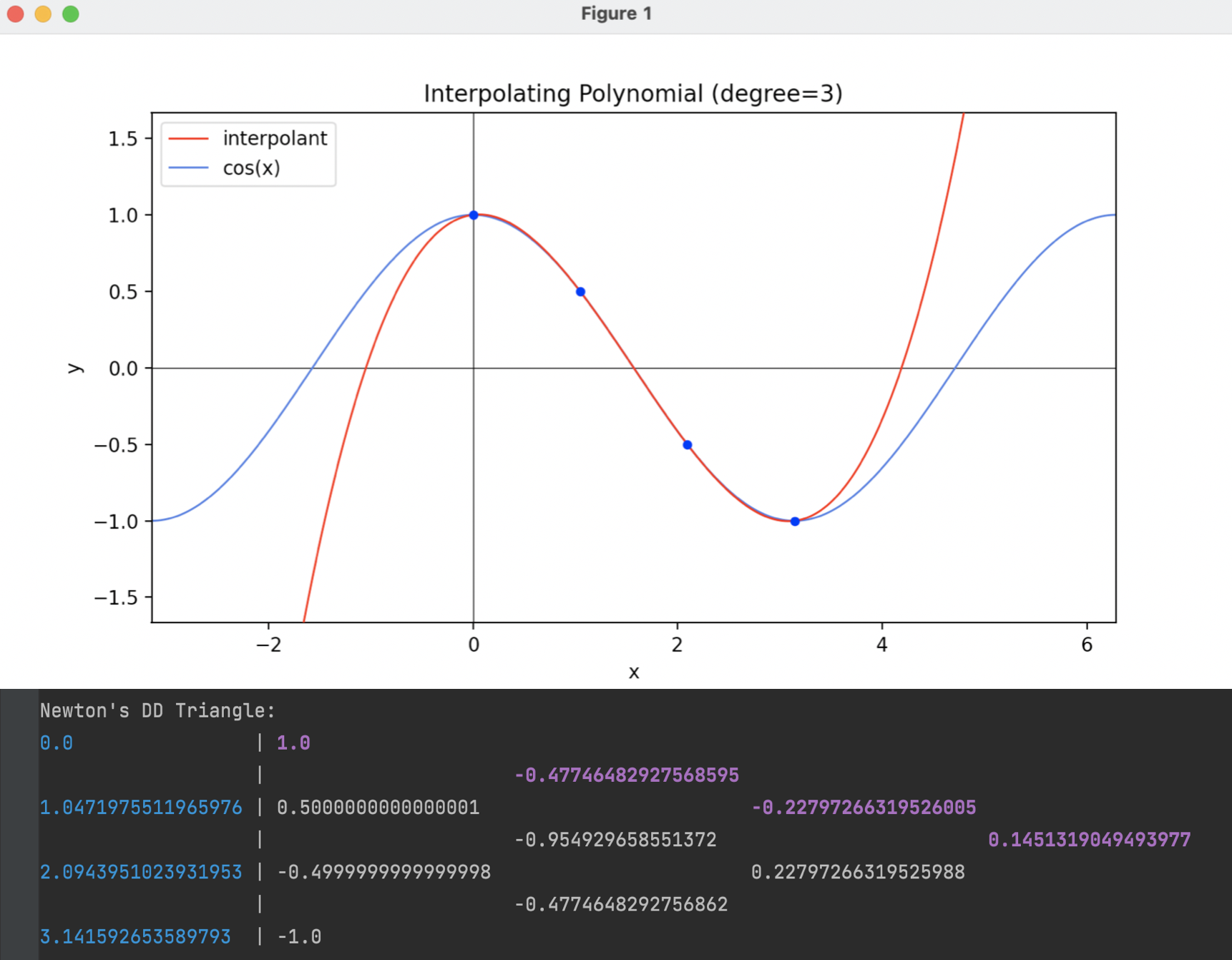Minimize Figure 1 with the yellow button
Viewport: 1232px width, 960px height.
click(43, 14)
